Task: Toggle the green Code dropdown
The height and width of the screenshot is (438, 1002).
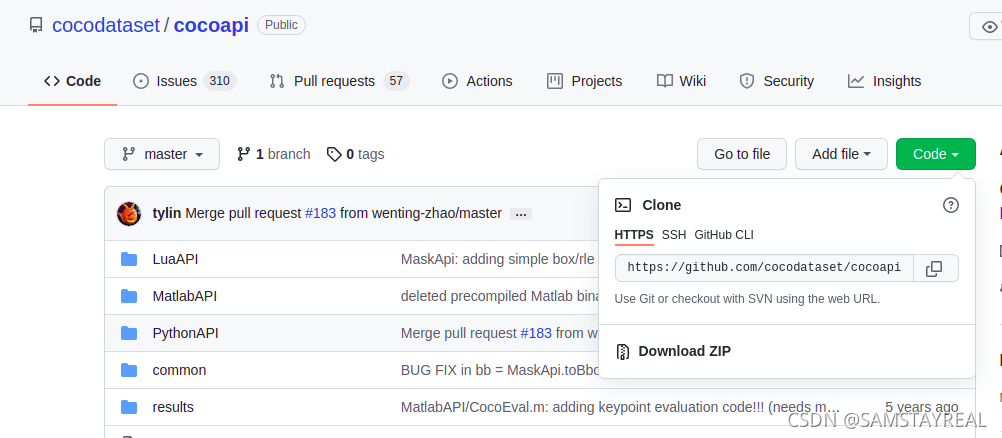Action: click(936, 154)
